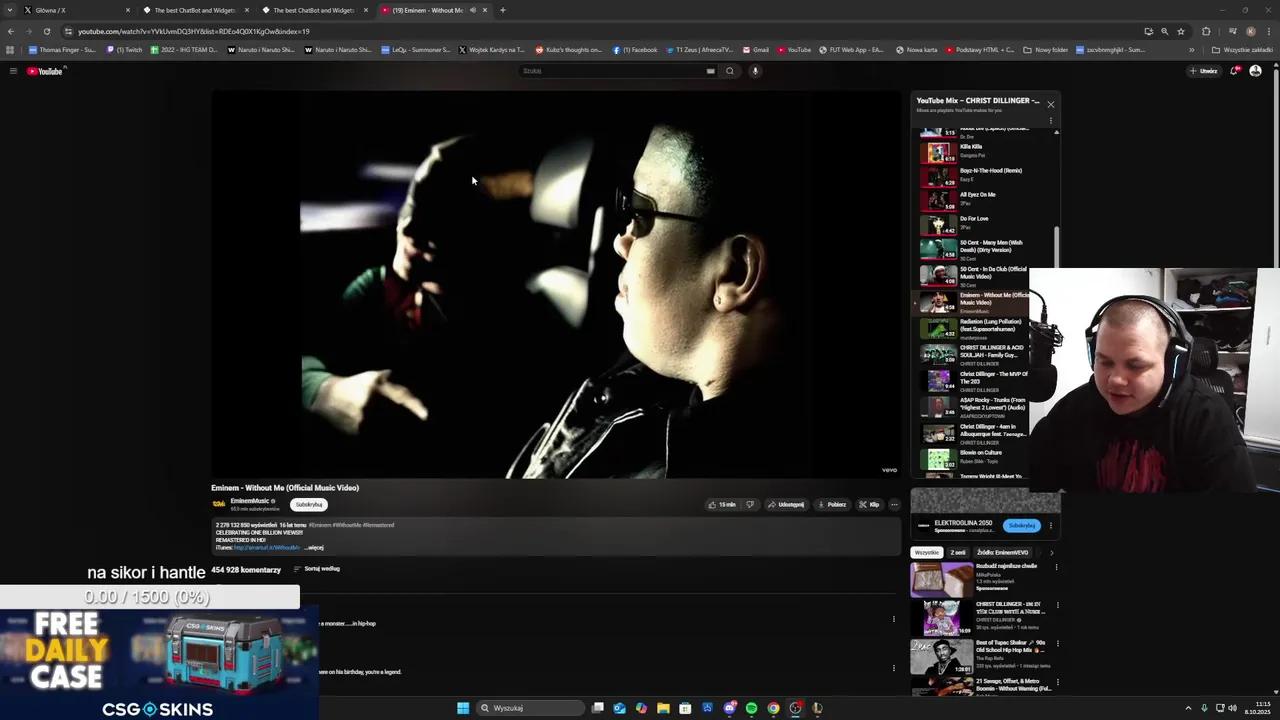This screenshot has height=720, width=1280.
Task: Open Sortuj według comments sort dropdown
Action: click(317, 569)
